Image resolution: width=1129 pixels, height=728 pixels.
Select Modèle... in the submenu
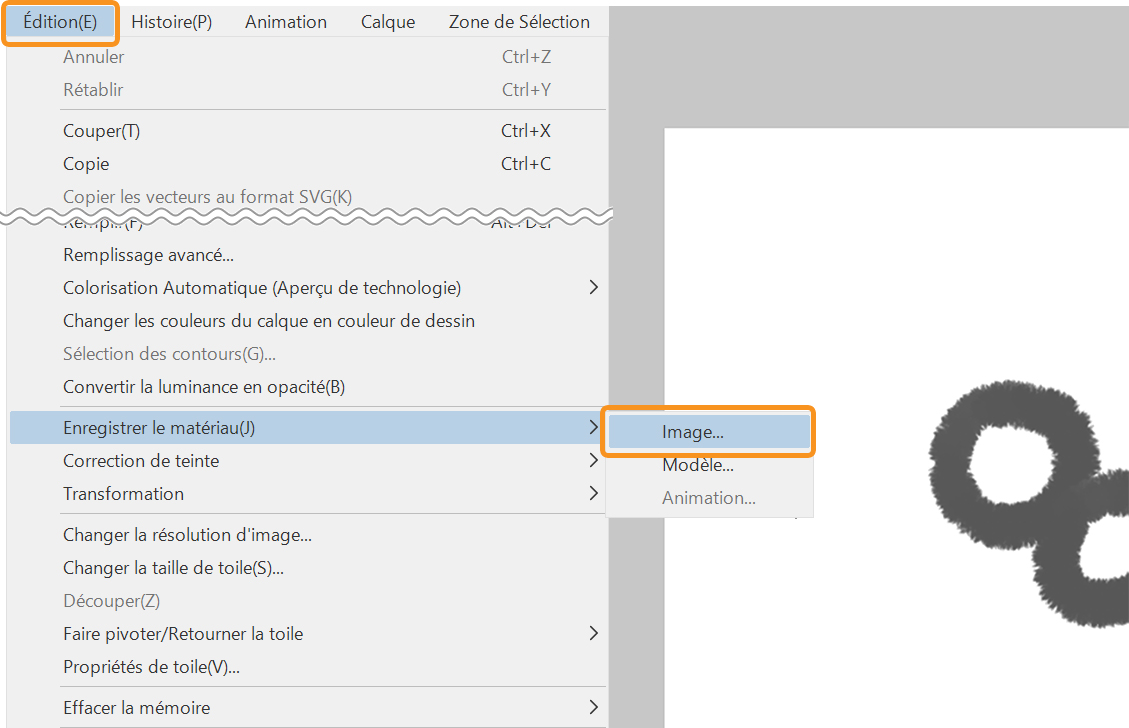point(697,465)
